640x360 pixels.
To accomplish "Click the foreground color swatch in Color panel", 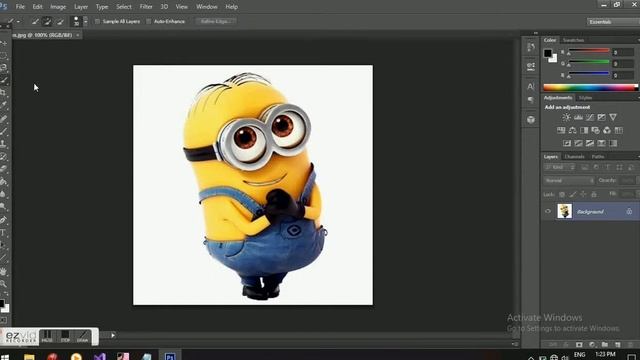I will [547, 53].
